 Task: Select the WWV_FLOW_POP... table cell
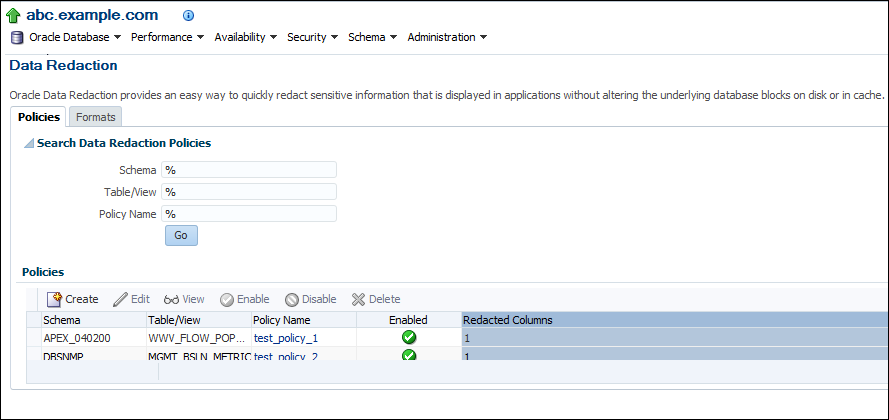(x=198, y=338)
